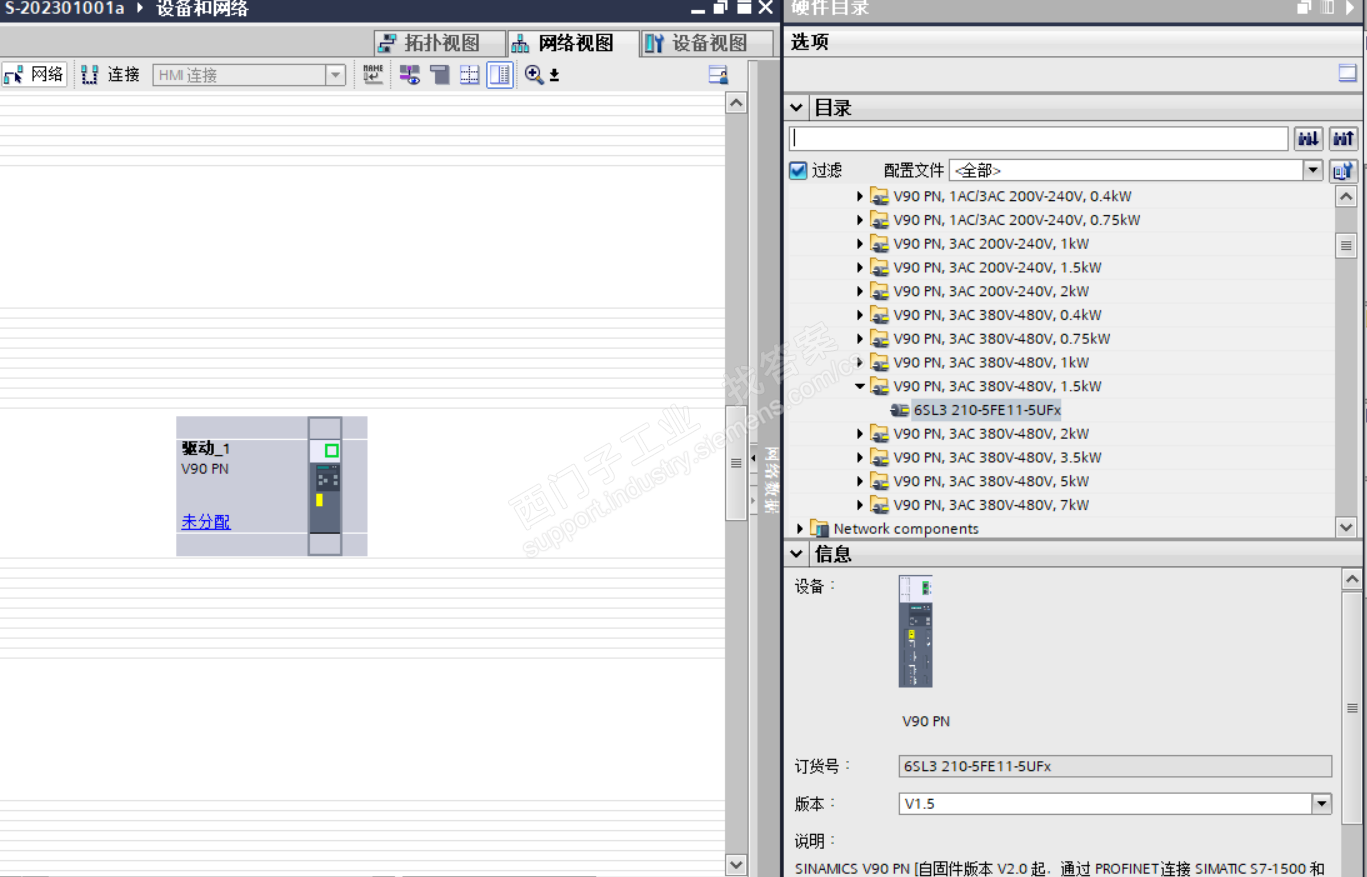The height and width of the screenshot is (877, 1367).
Task: Open the zoom level dropdown arrow
Action: (555, 76)
